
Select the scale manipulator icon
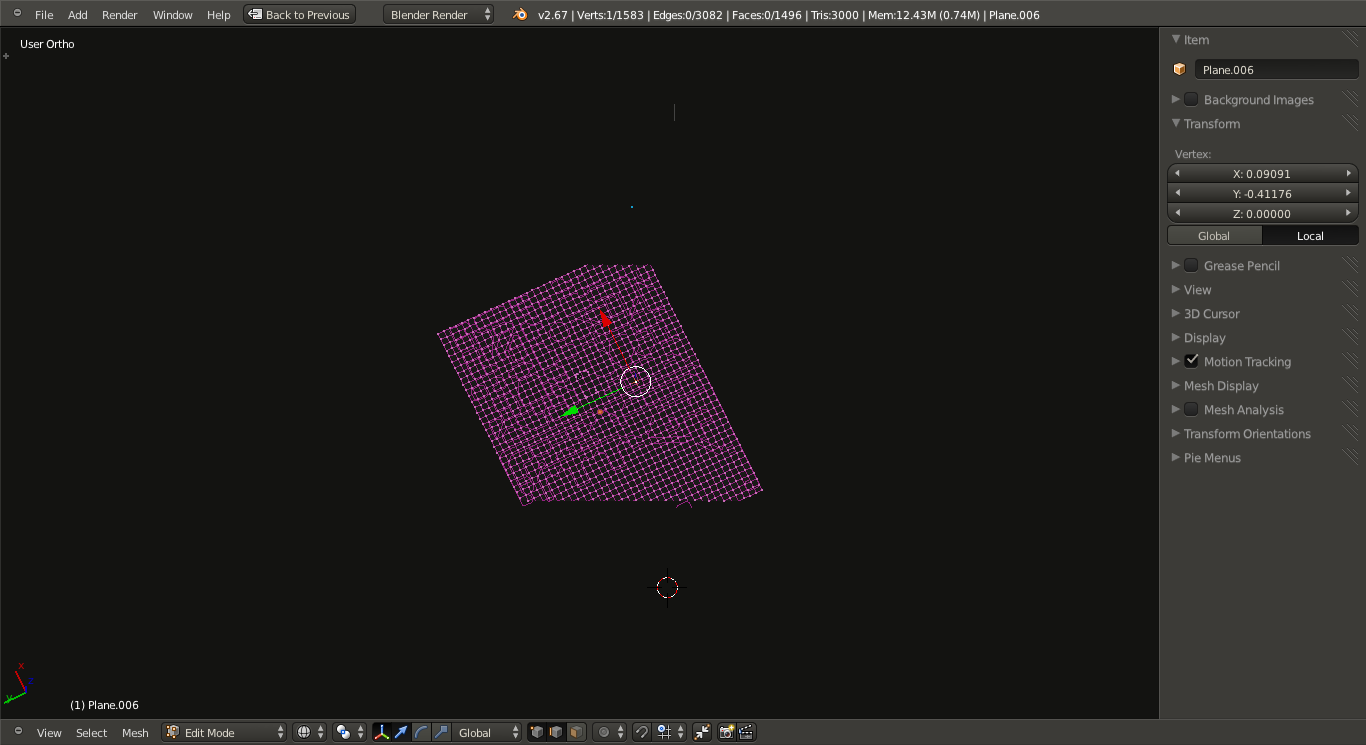(x=441, y=732)
